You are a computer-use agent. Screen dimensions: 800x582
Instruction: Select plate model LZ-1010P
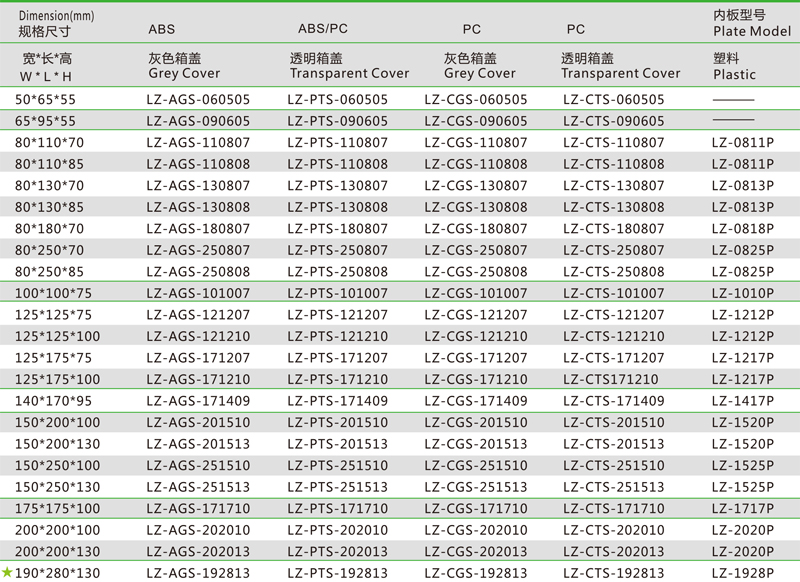click(x=742, y=293)
